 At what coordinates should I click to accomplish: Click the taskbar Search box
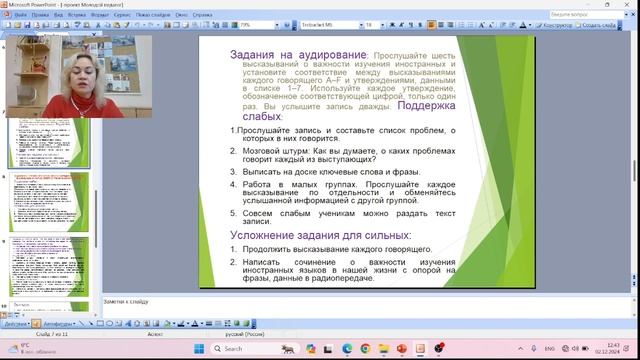tap(255, 349)
